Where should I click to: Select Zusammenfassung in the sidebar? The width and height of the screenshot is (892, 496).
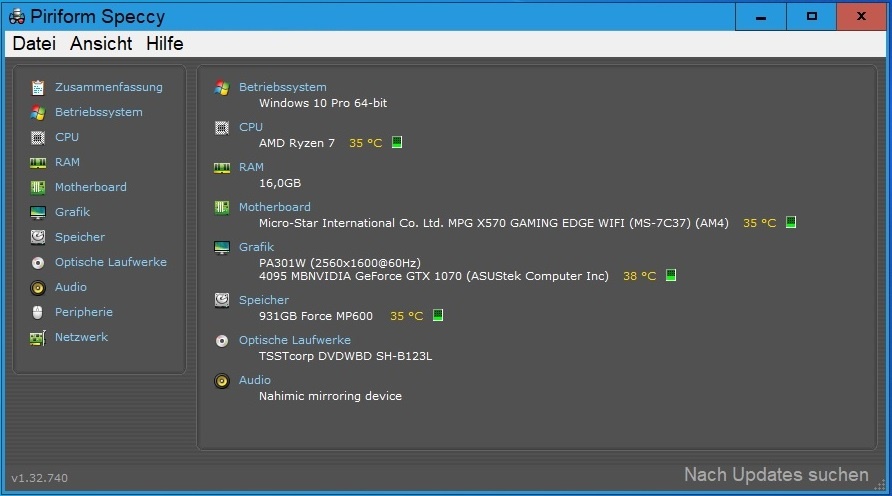click(x=109, y=87)
